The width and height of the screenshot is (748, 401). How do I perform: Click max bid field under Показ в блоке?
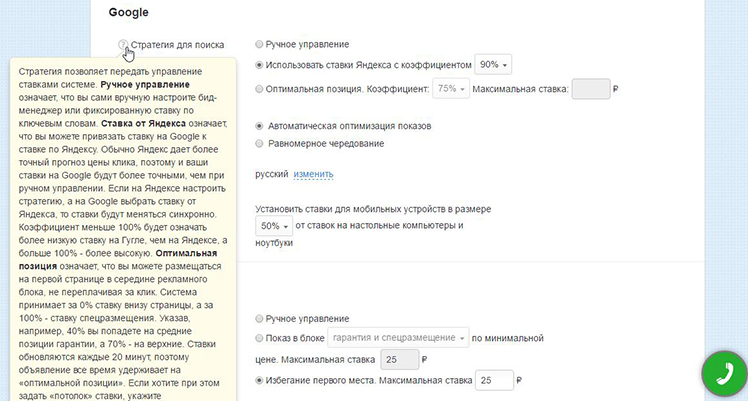(400, 360)
